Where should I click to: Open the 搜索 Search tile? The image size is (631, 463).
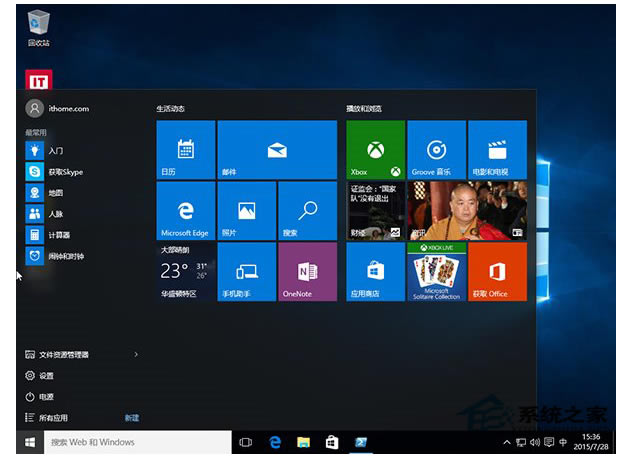[307, 211]
